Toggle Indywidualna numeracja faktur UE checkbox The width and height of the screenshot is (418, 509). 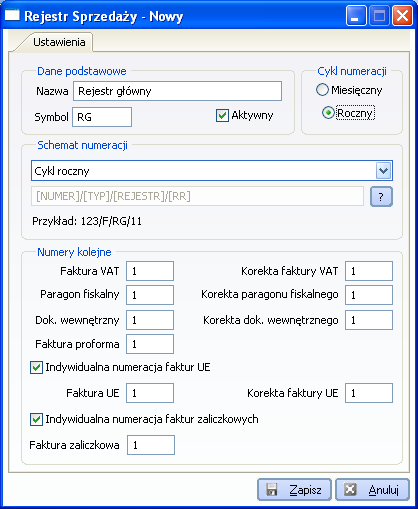(36, 368)
